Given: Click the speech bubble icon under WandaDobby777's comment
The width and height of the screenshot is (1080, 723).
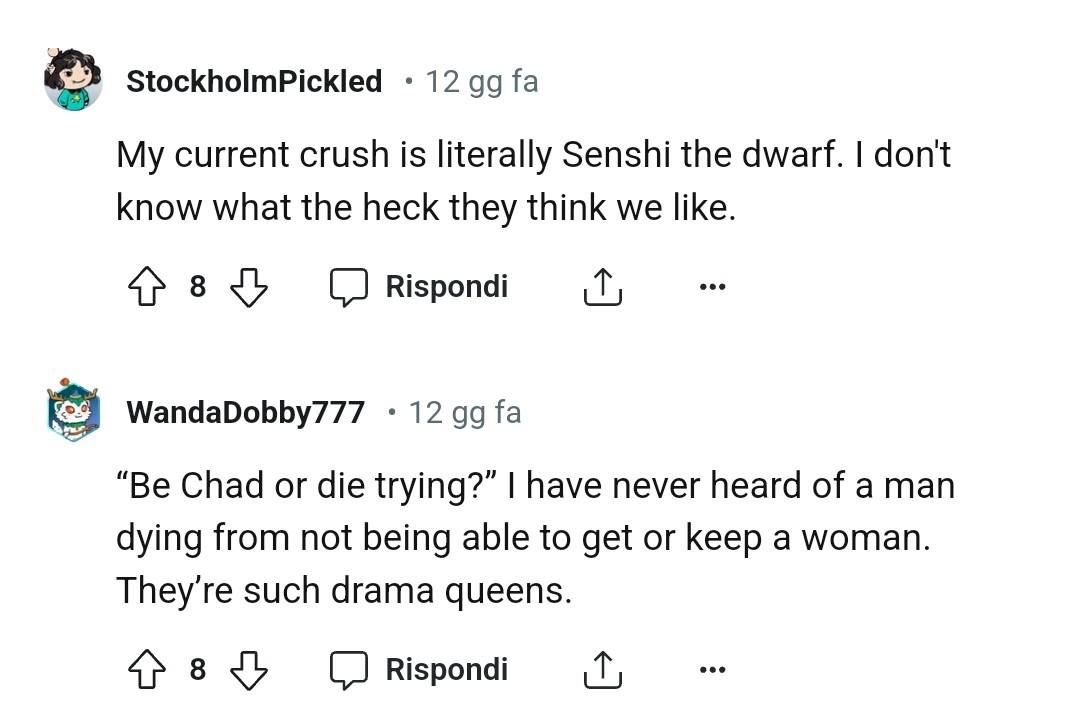Looking at the screenshot, I should (x=350, y=669).
